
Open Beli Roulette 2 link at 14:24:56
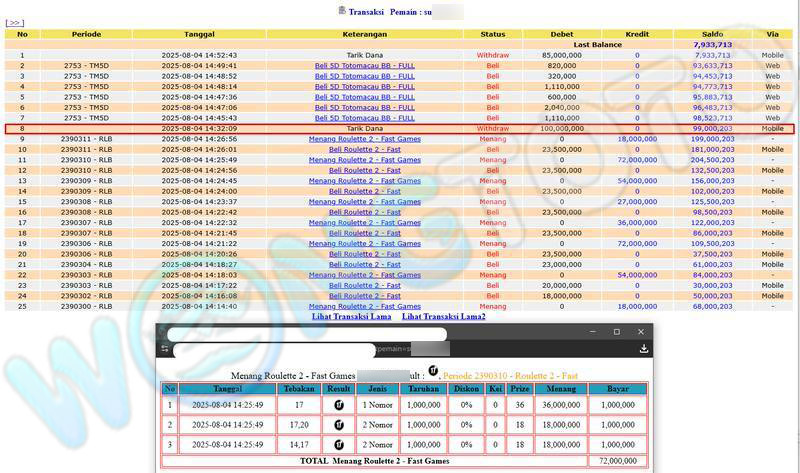[365, 170]
